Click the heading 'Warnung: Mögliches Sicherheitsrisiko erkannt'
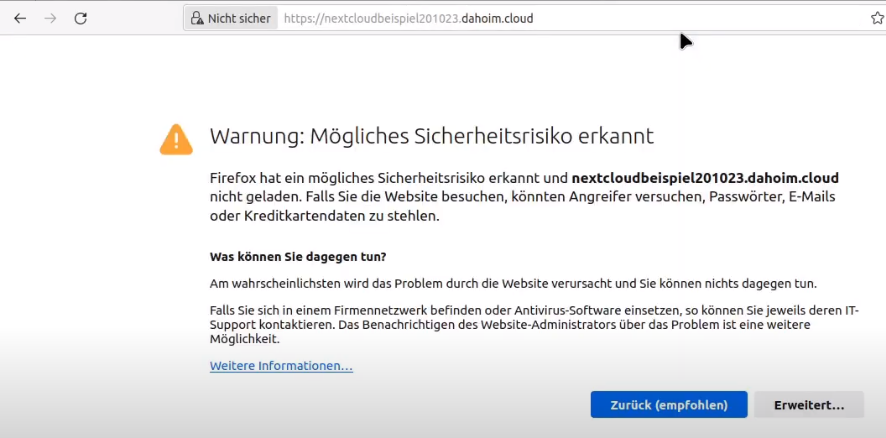The image size is (886, 438). (x=432, y=136)
